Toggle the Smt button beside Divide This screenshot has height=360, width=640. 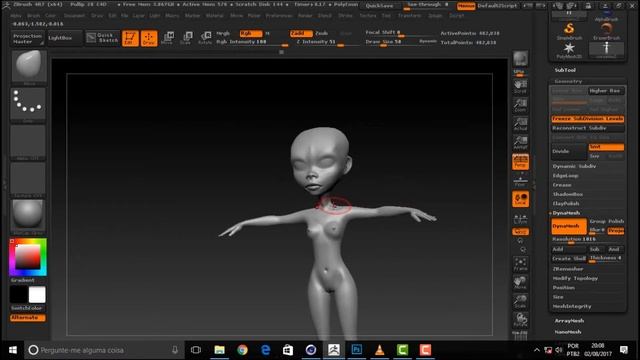606,147
